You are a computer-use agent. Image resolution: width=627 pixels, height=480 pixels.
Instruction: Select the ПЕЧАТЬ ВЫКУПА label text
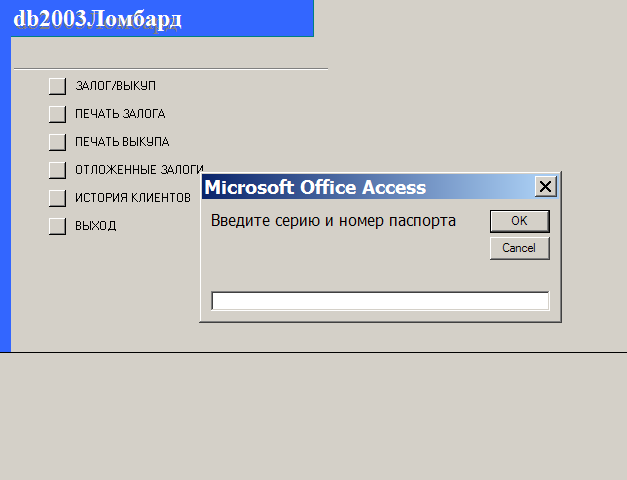tap(122, 142)
